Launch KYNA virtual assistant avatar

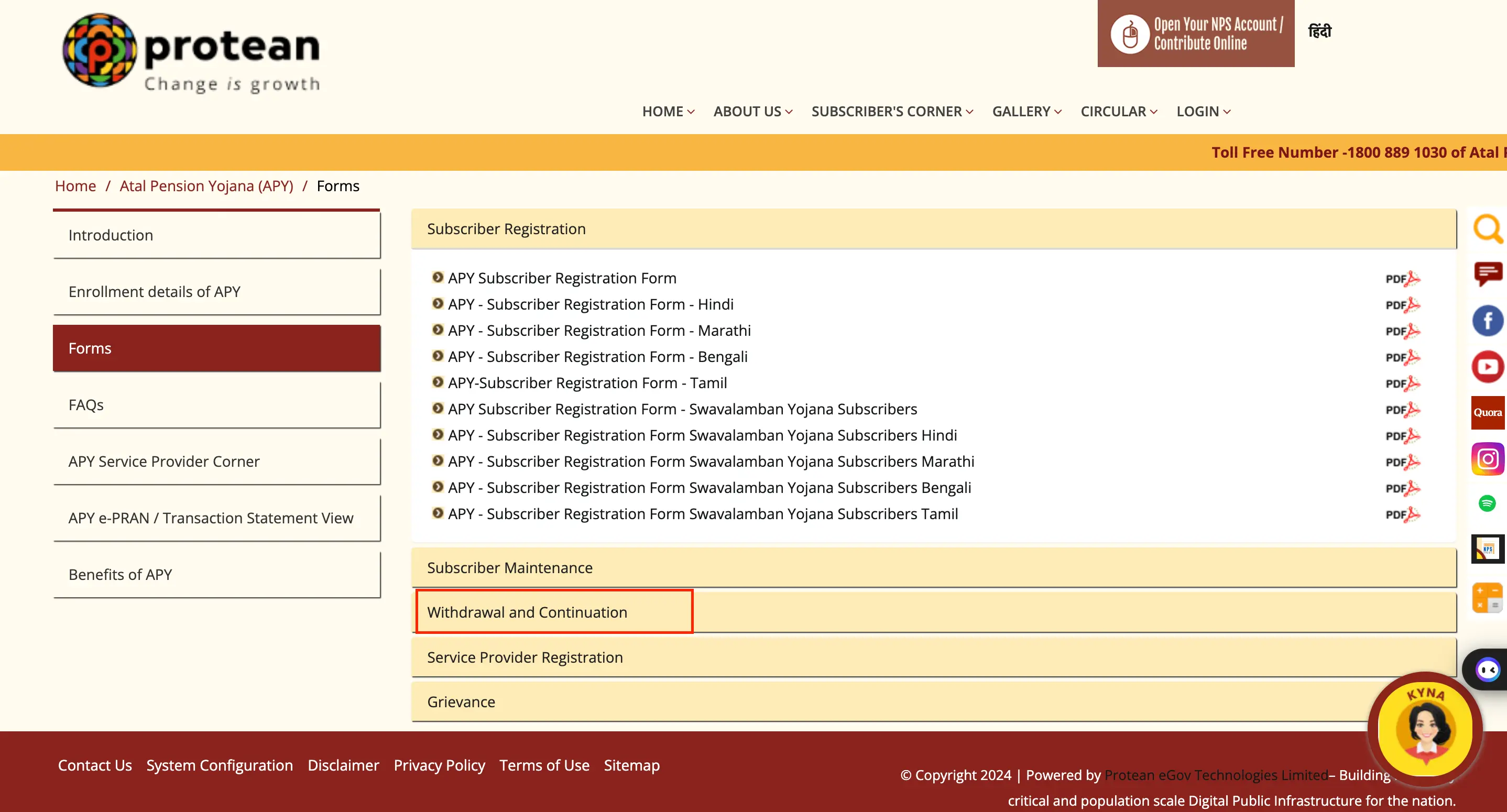(x=1425, y=729)
